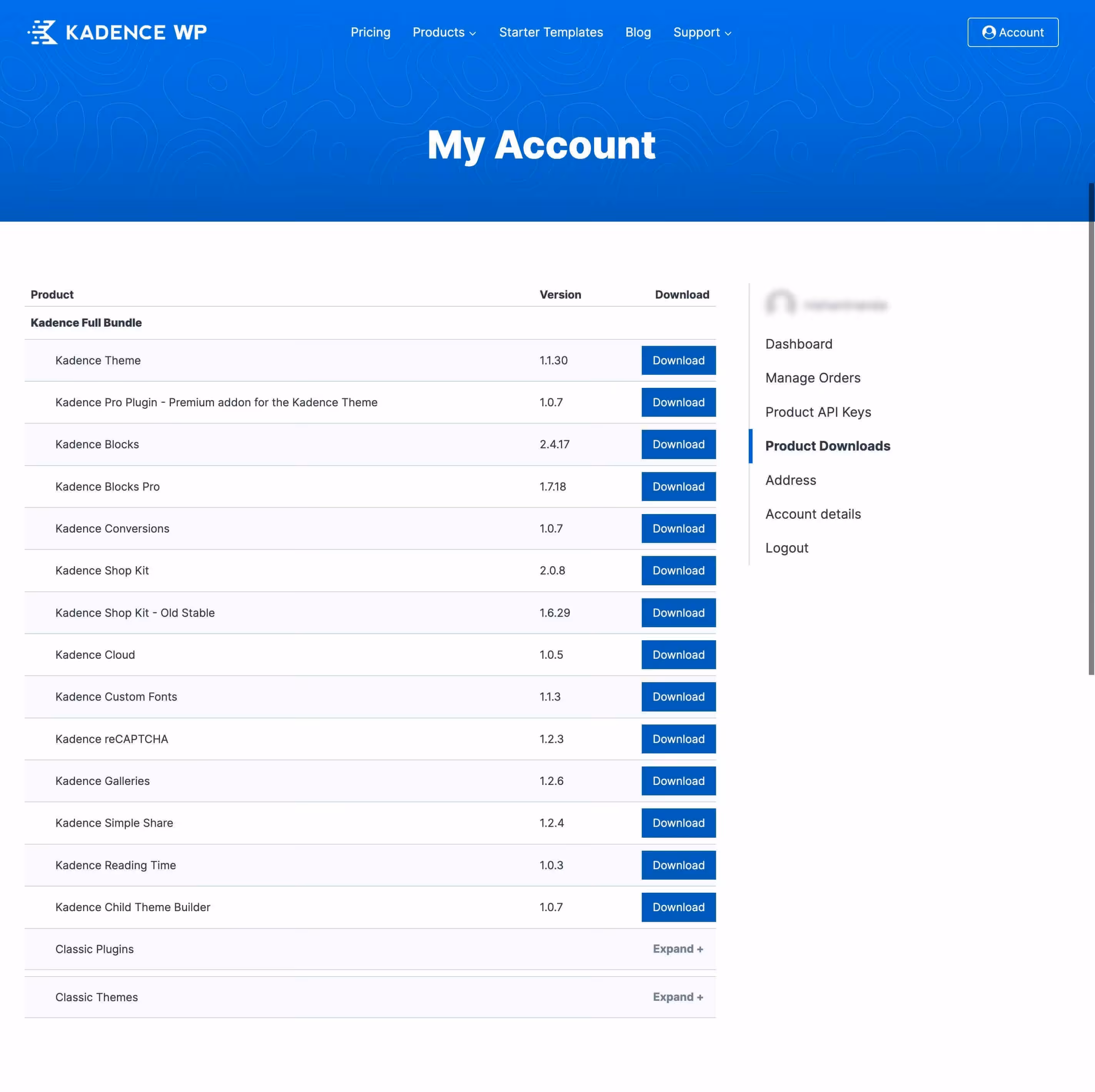
Task: Click the Account button in header
Action: [x=1012, y=32]
